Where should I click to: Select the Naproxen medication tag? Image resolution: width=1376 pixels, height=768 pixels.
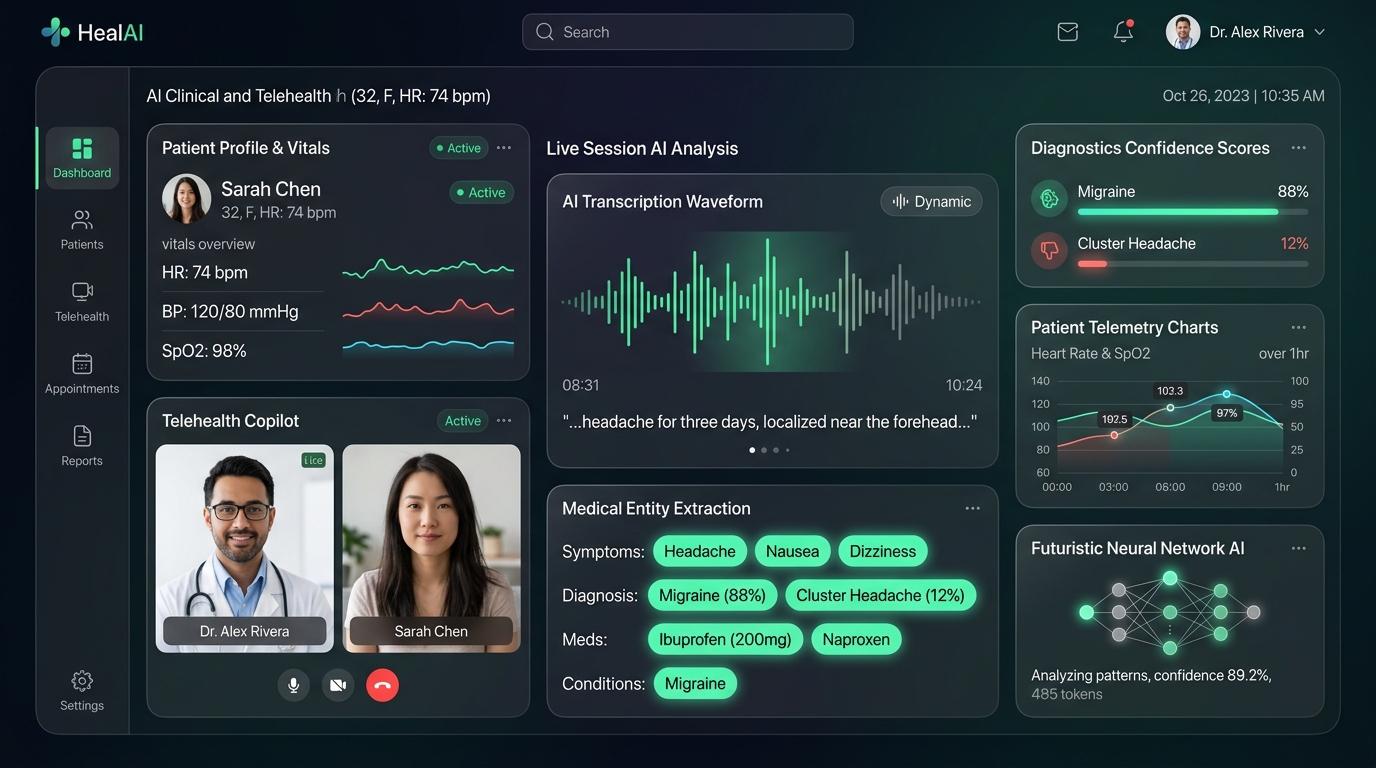click(x=856, y=639)
